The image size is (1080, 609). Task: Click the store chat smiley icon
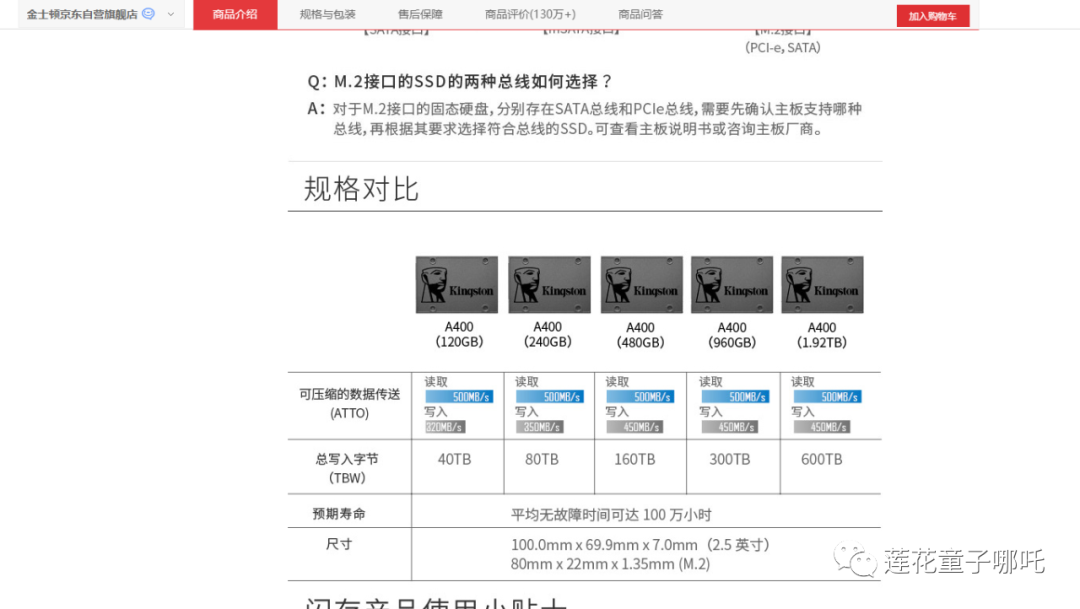pyautogui.click(x=148, y=14)
